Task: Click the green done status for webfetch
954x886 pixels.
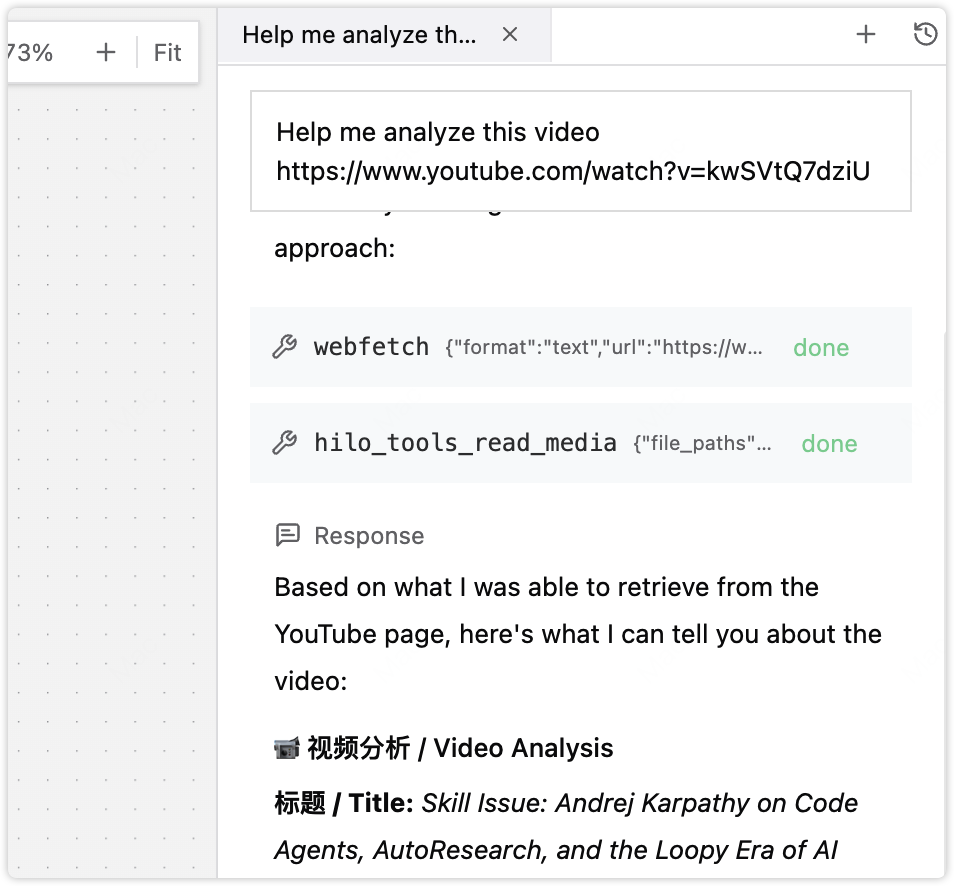Action: click(821, 347)
